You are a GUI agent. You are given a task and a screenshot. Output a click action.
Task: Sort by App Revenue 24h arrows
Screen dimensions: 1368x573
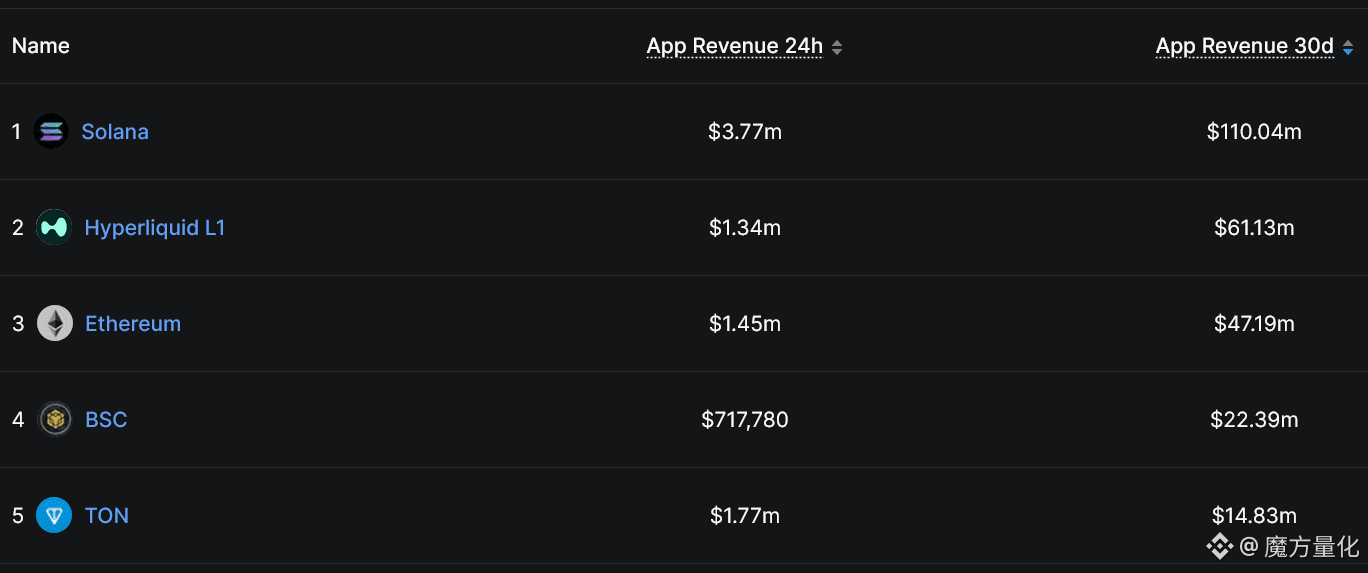pos(837,47)
